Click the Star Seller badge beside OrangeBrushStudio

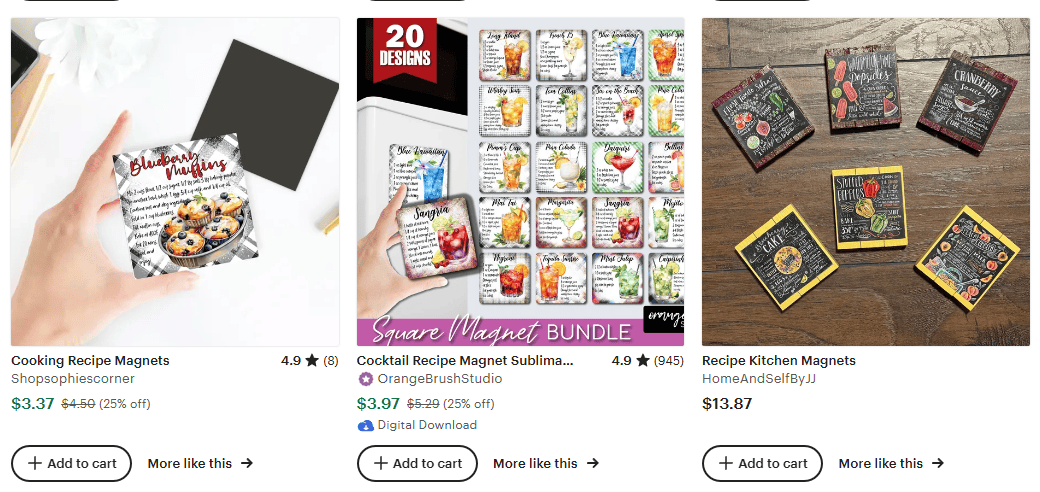(365, 379)
